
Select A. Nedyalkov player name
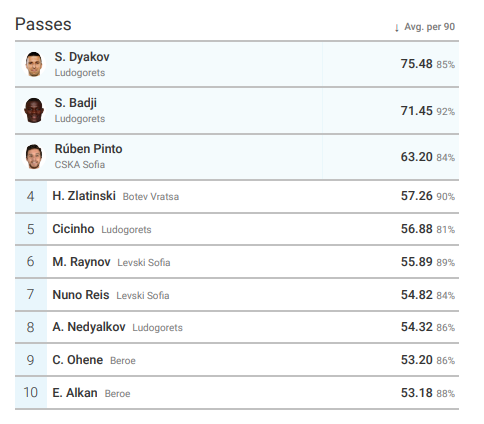(x=89, y=327)
